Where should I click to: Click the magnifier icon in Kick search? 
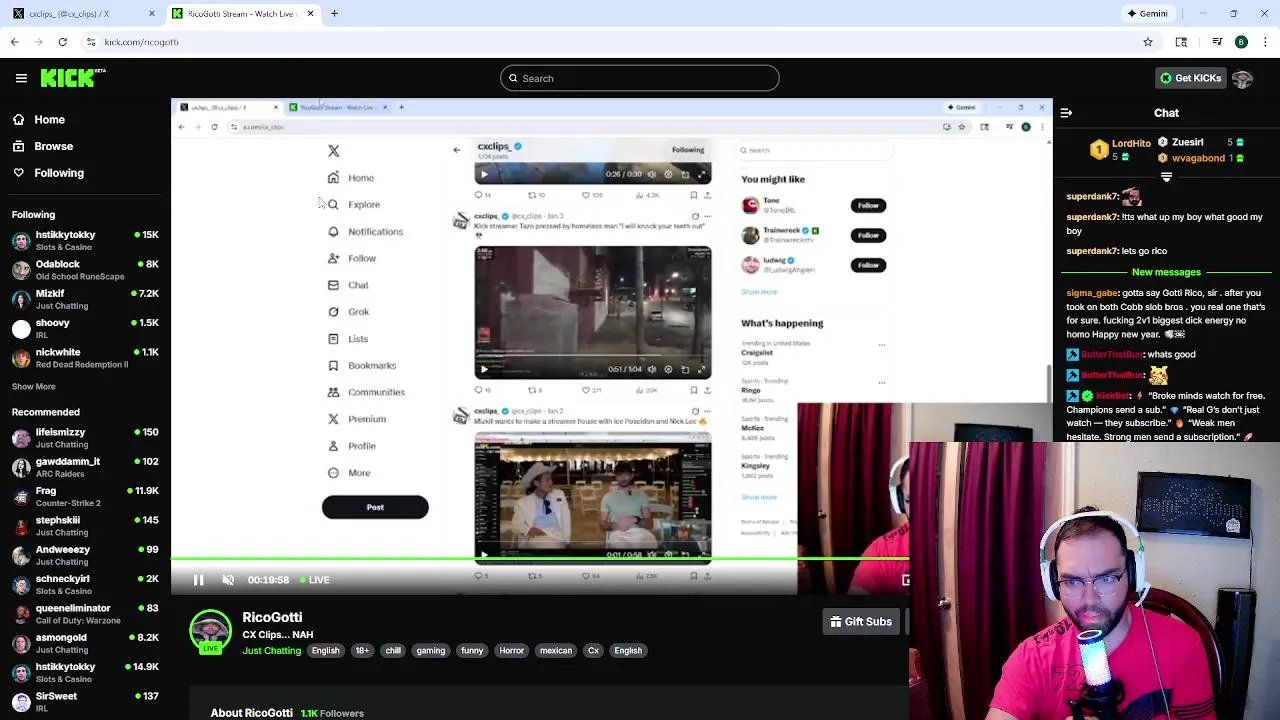coord(513,78)
